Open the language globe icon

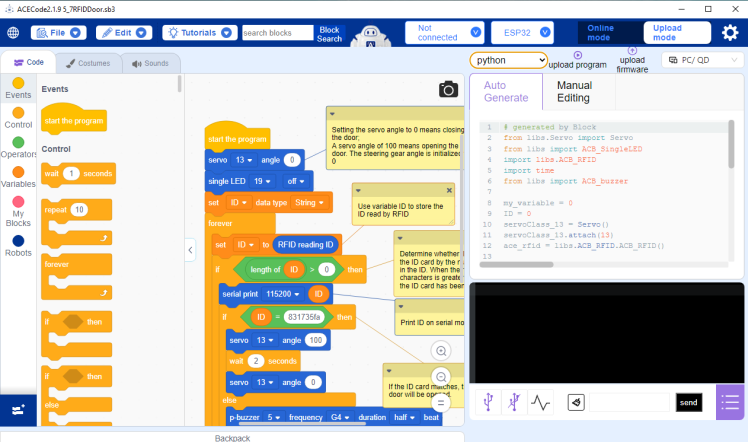(13, 32)
